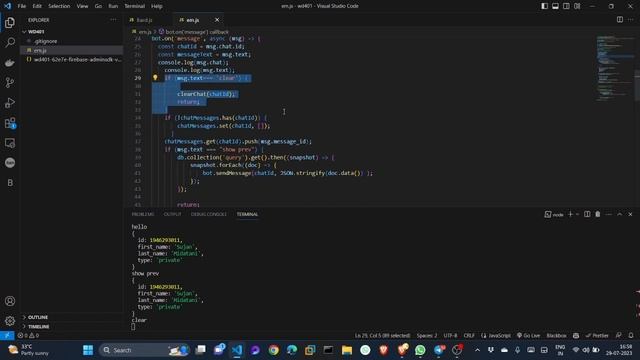Toggle secondary side bar visibility
This screenshot has height=360, width=640.
566,6
